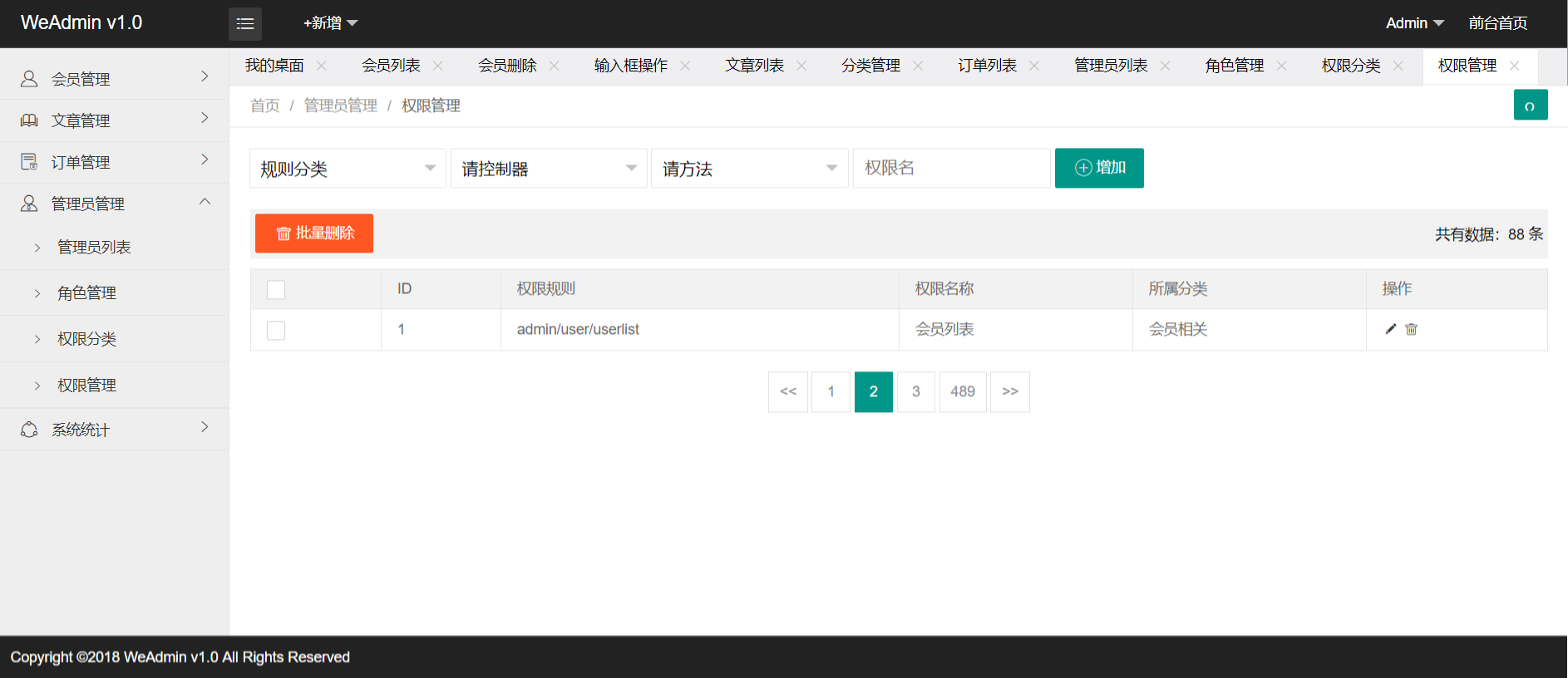Open the 规则分类 dropdown
The image size is (1568, 678).
tap(348, 169)
